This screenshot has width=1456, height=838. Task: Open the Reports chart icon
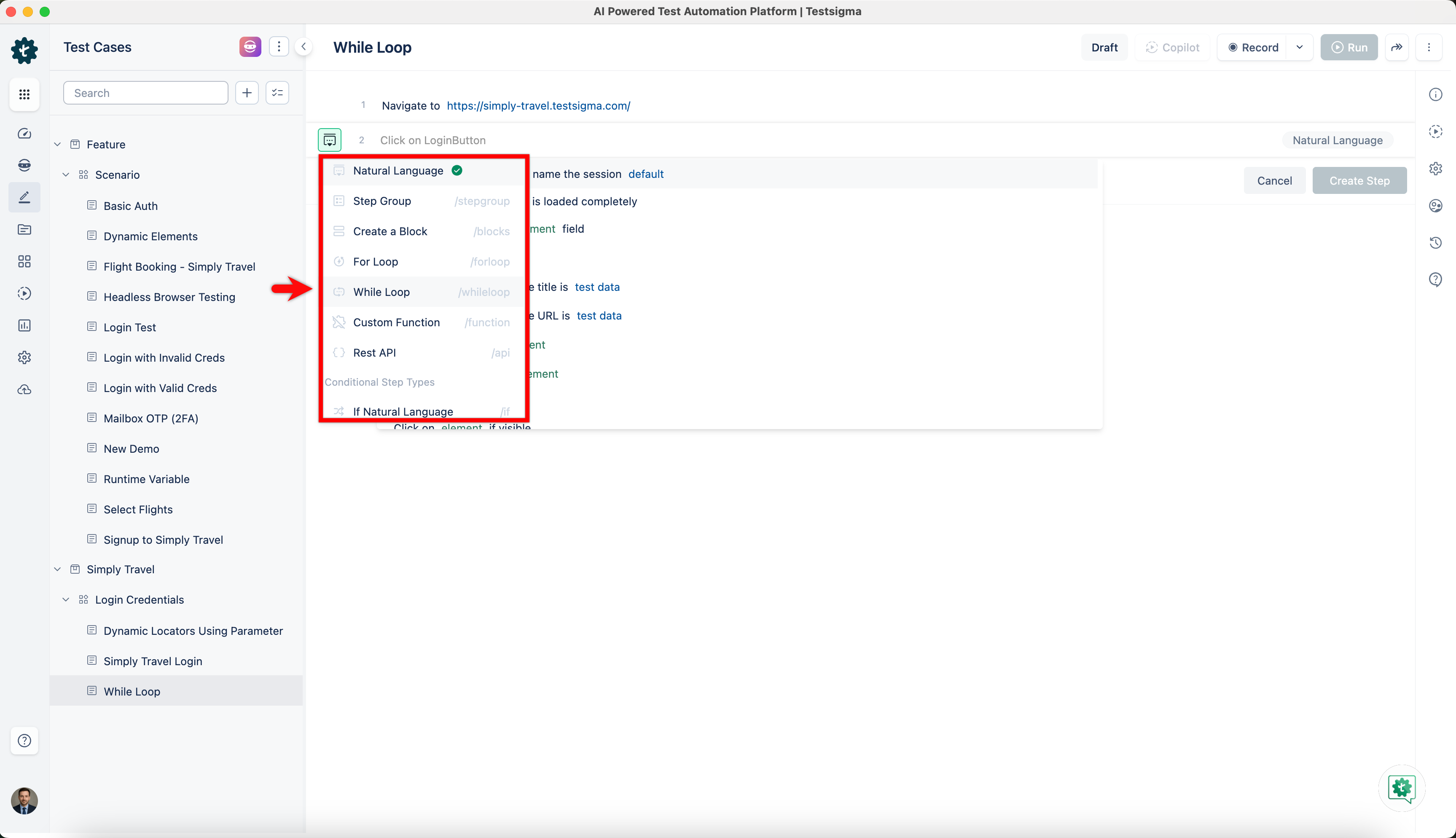(24, 325)
